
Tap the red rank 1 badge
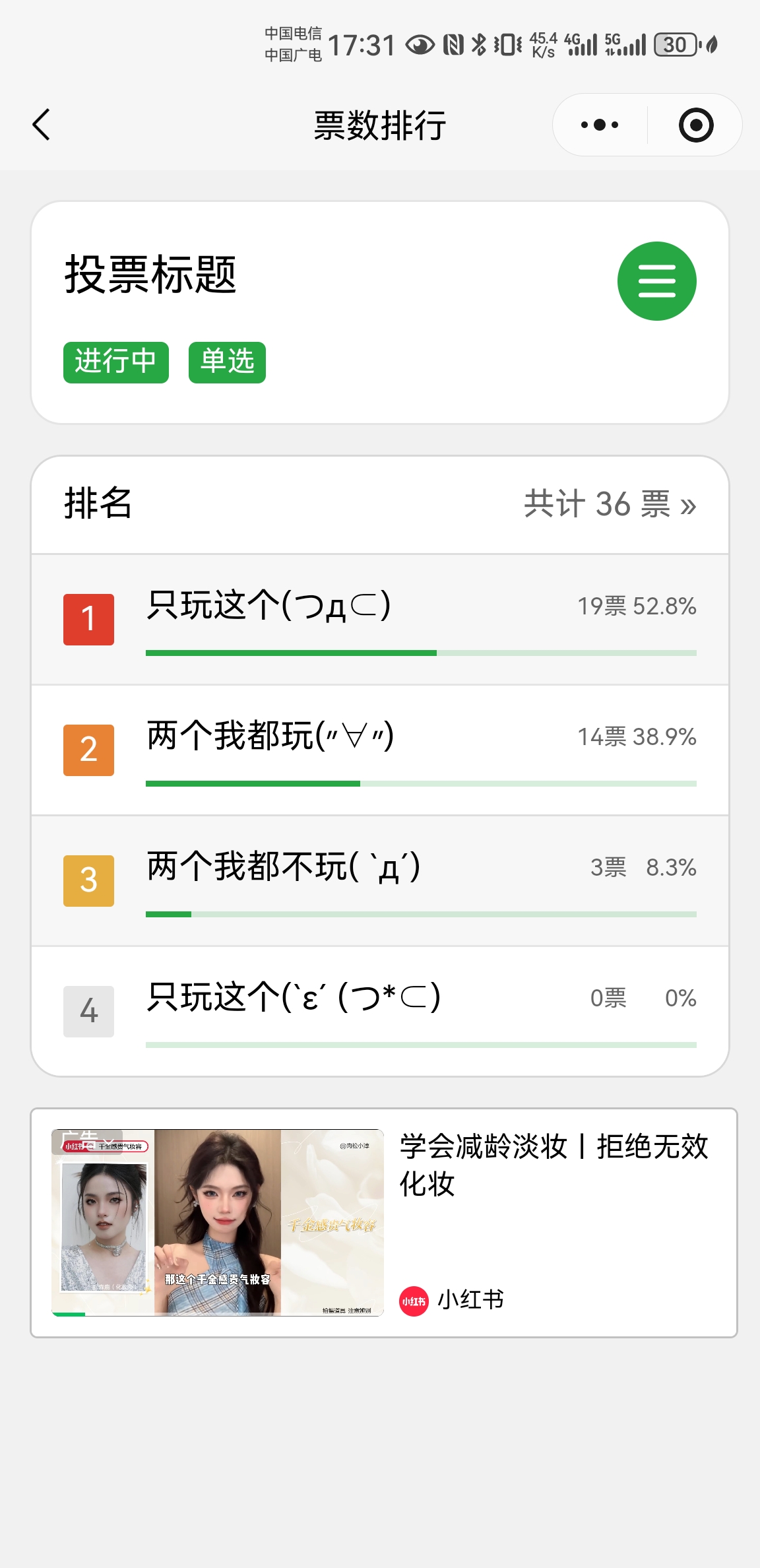88,619
